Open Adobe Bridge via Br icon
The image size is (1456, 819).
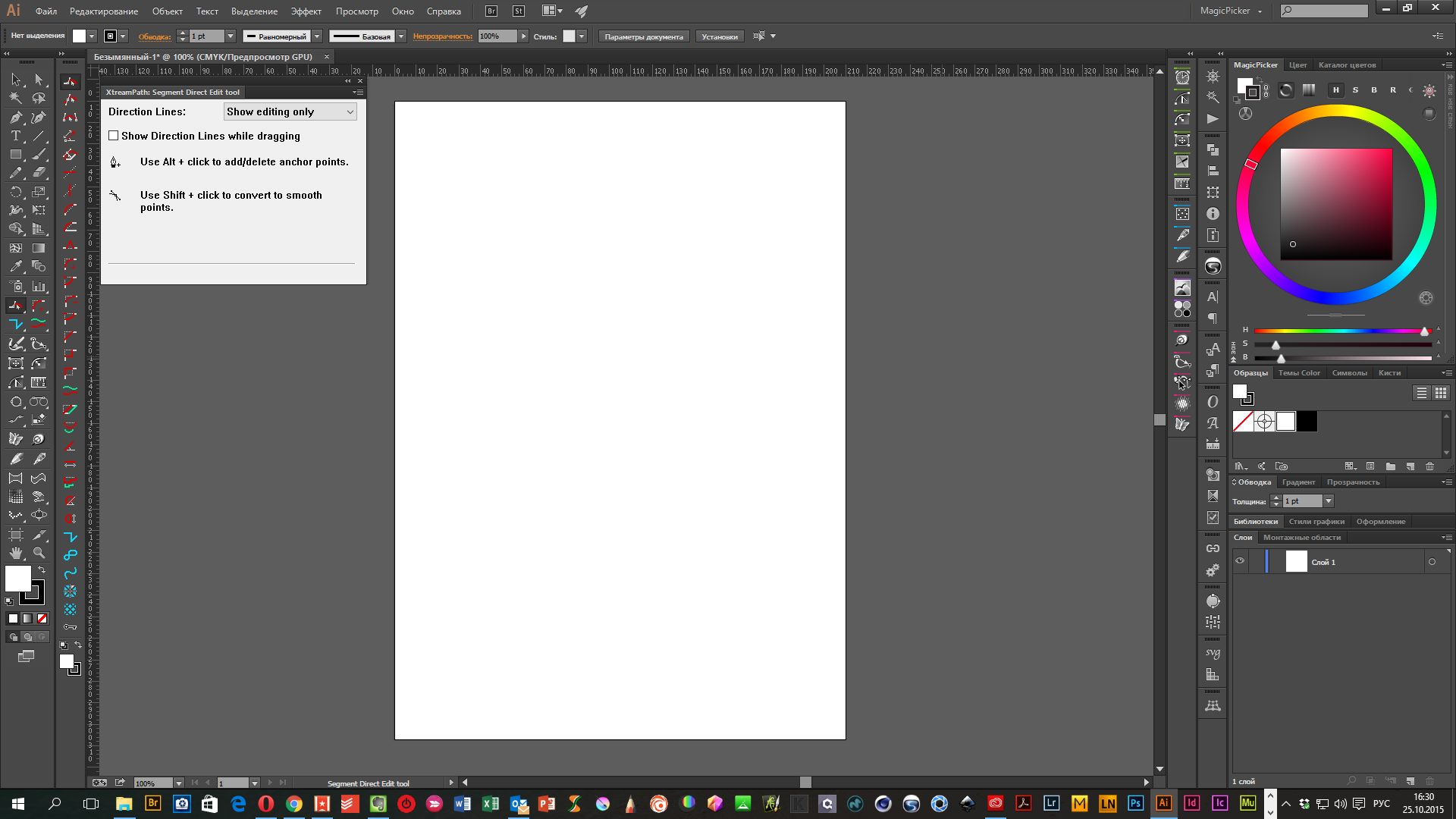click(x=491, y=11)
